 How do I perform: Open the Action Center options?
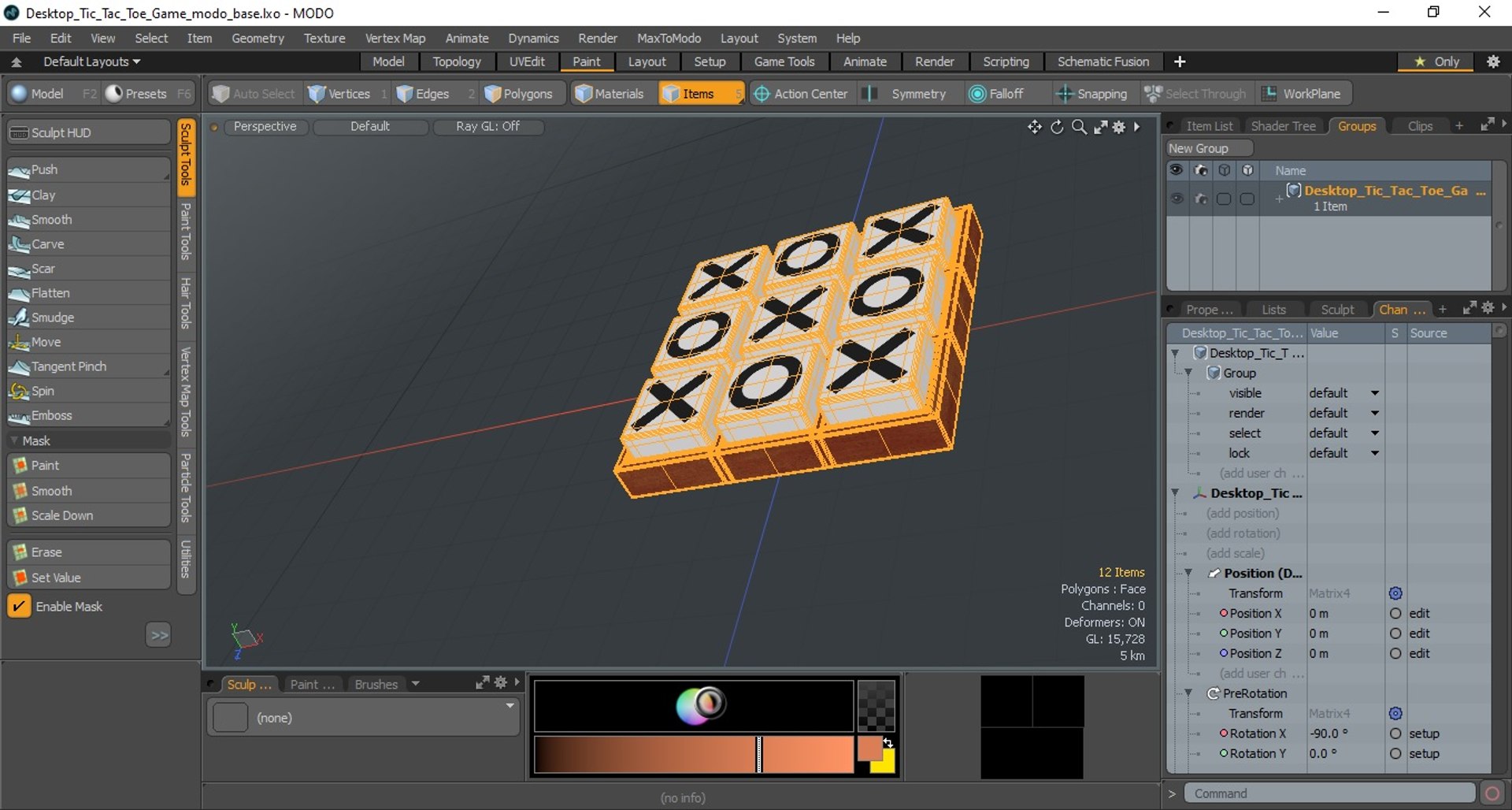pos(802,93)
